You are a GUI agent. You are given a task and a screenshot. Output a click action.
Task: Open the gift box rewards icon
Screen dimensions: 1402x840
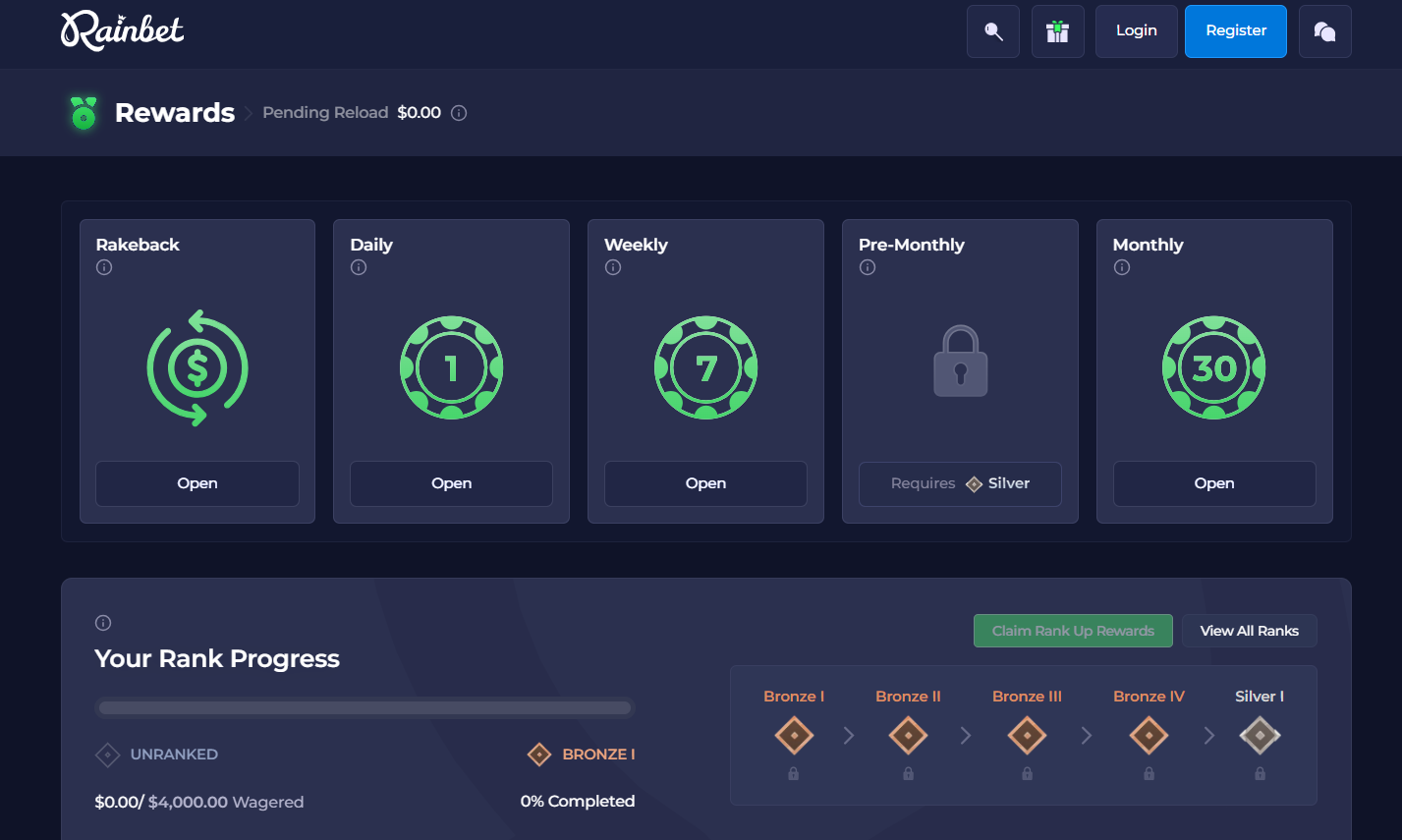pyautogui.click(x=1058, y=31)
